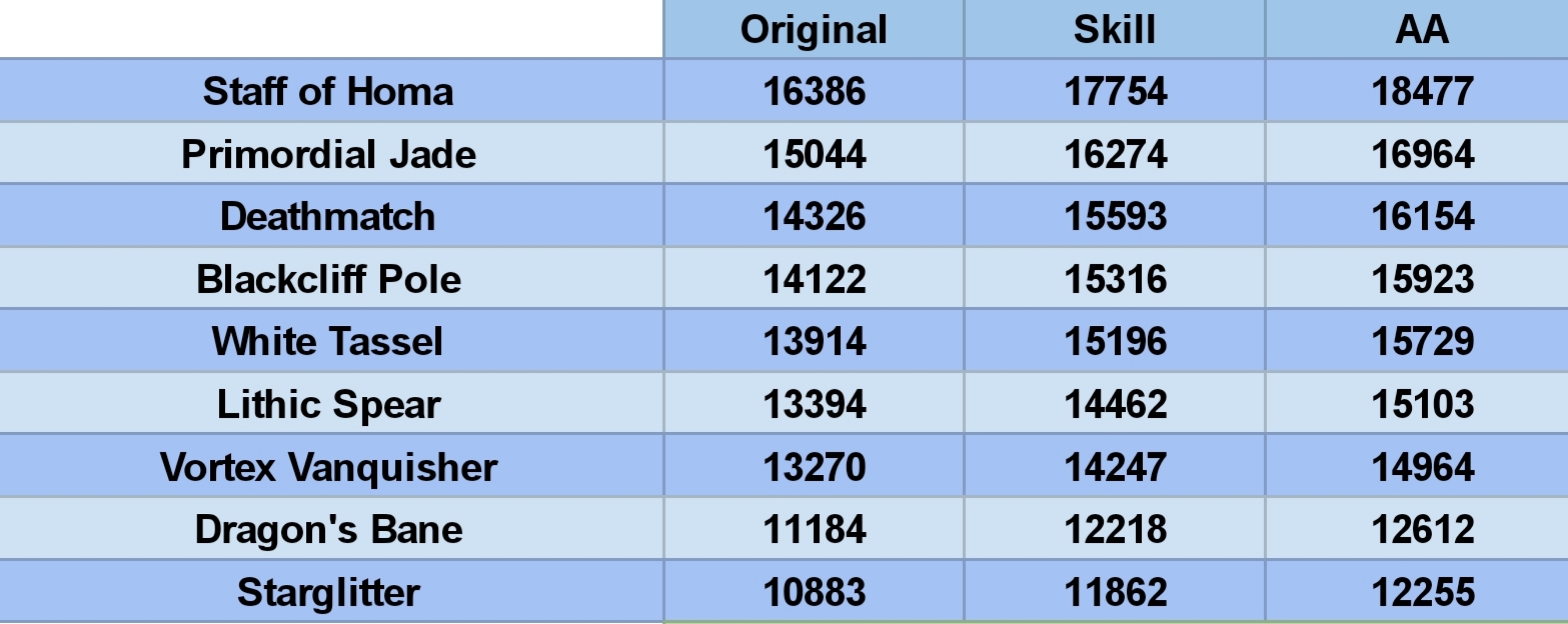Click the Original column header

coord(813,29)
